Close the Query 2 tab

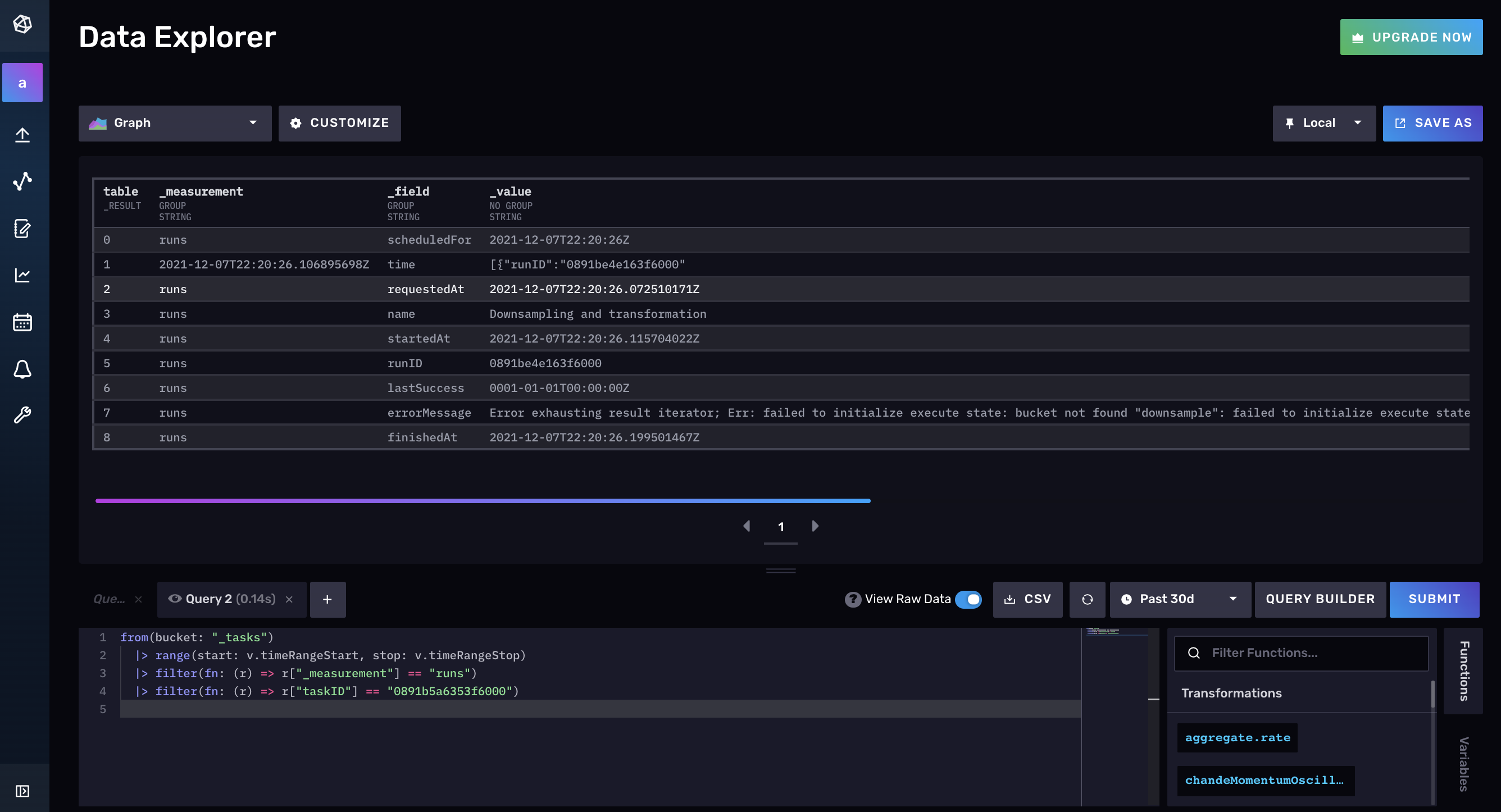click(289, 599)
